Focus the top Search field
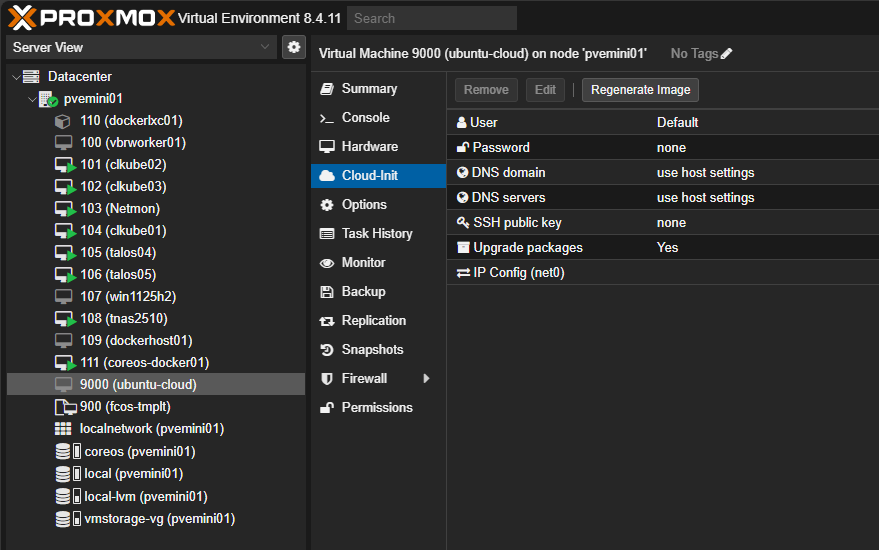This screenshot has width=879, height=550. coord(432,18)
